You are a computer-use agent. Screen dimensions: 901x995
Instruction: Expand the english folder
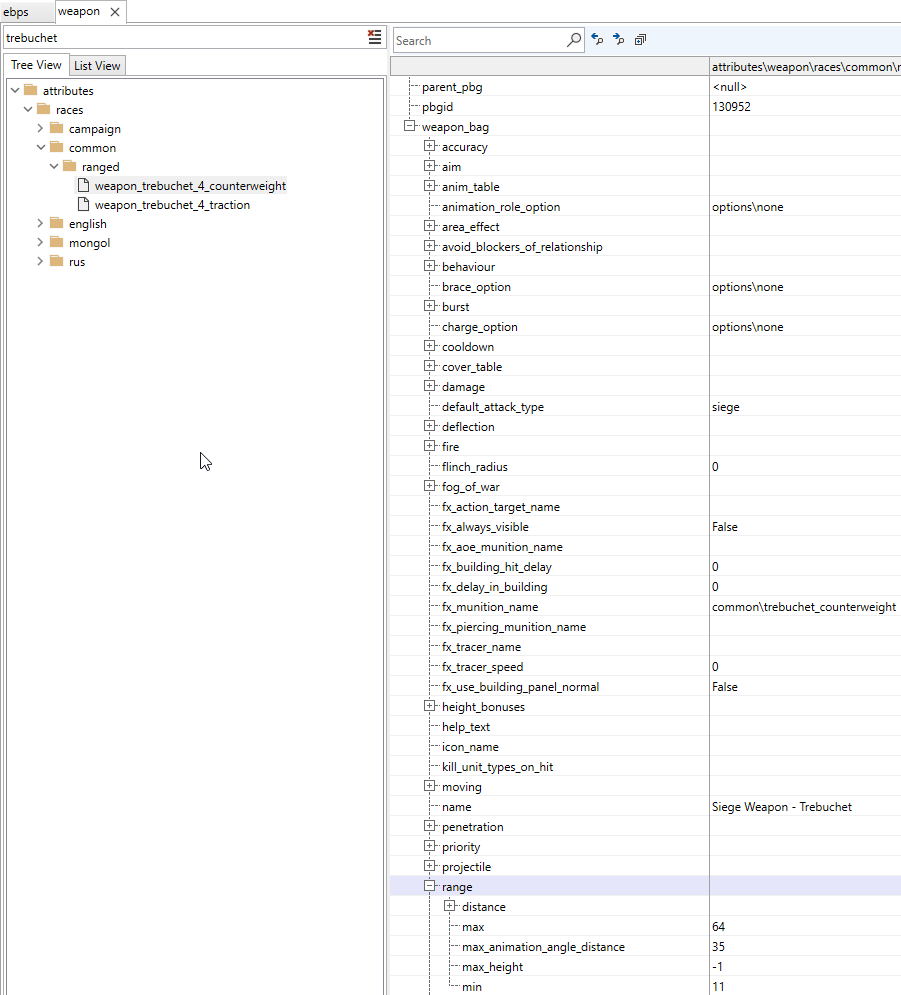pyautogui.click(x=41, y=223)
